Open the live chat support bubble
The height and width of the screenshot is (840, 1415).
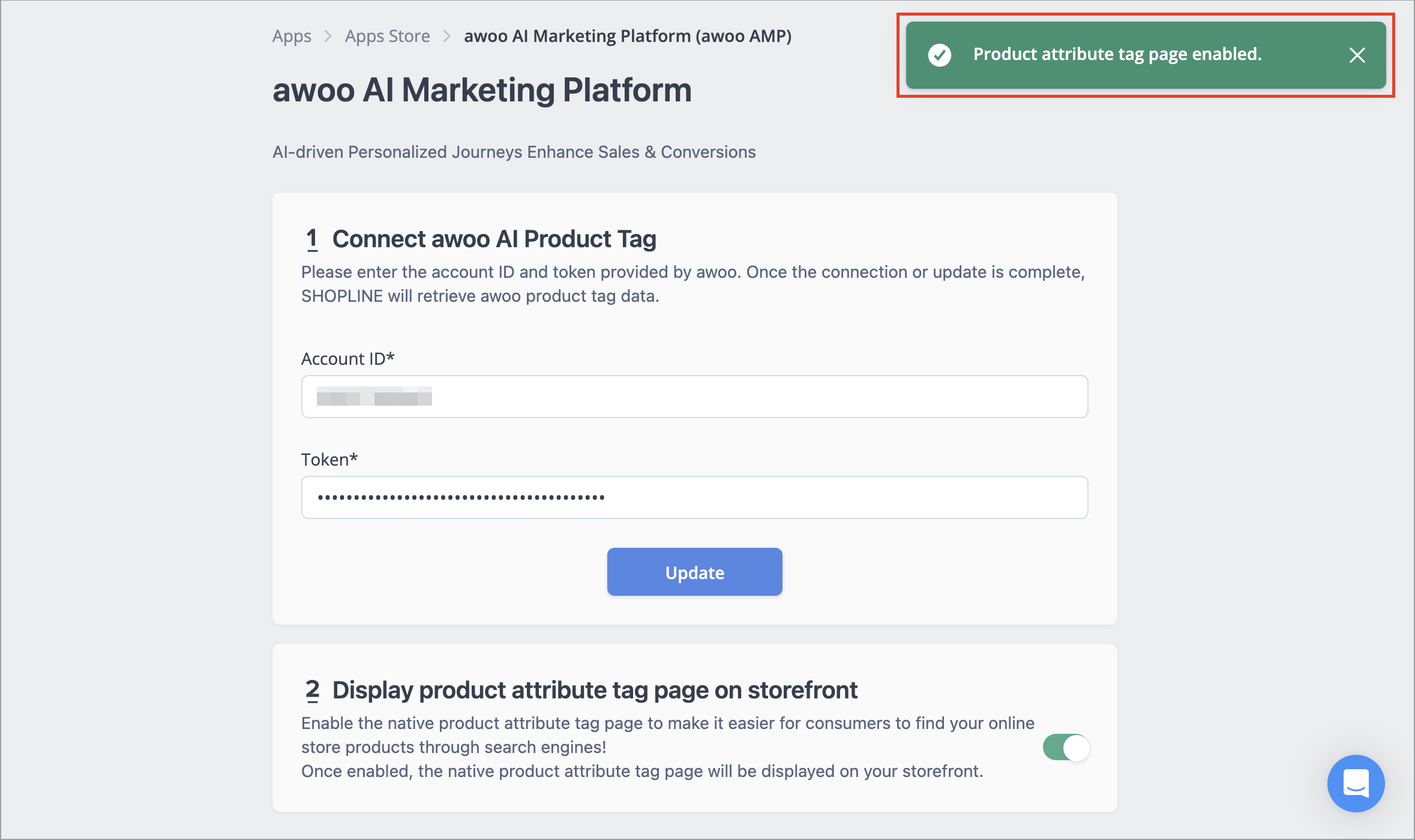click(x=1356, y=783)
